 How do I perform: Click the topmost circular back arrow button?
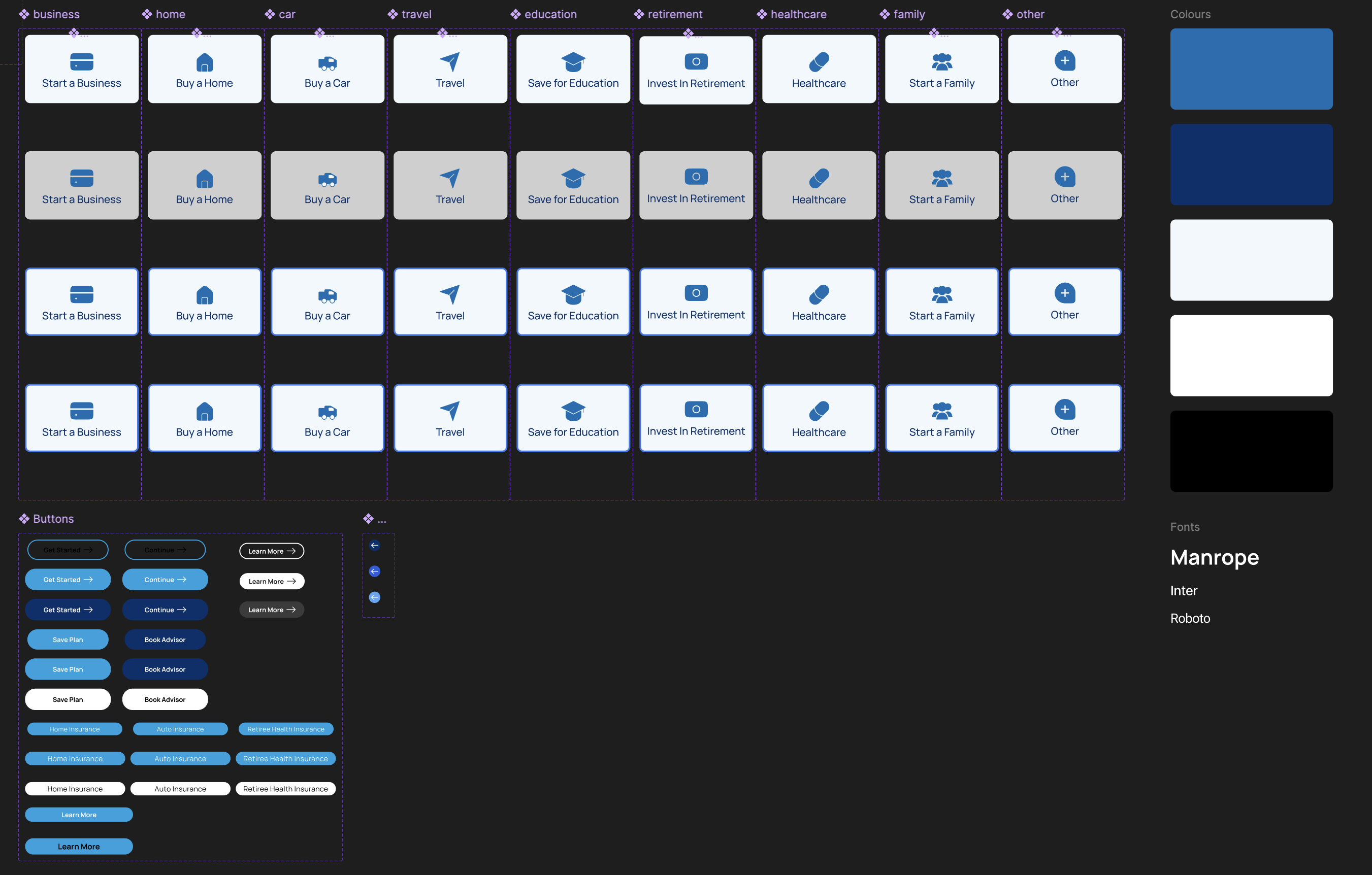(x=374, y=545)
